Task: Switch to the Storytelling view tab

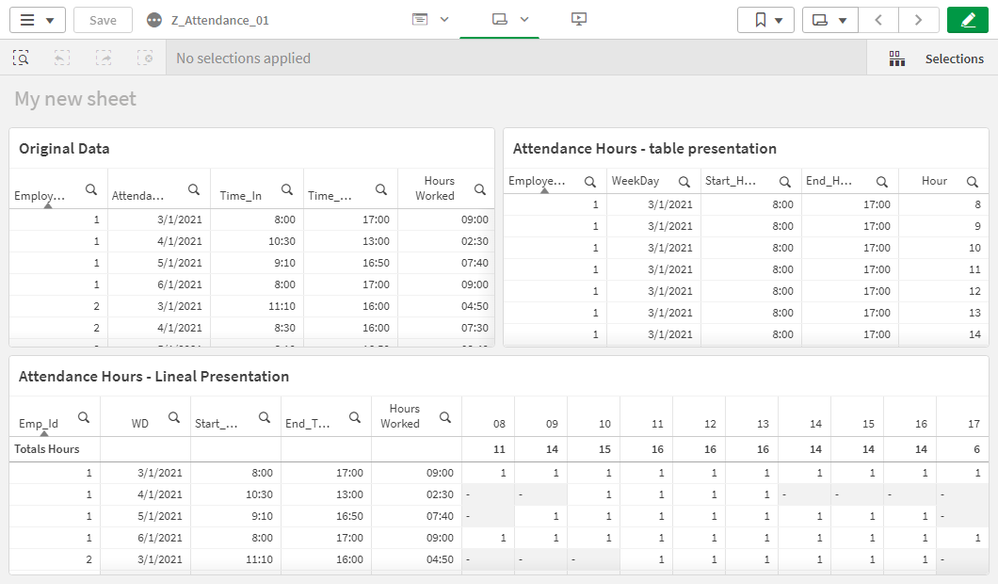Action: [579, 19]
